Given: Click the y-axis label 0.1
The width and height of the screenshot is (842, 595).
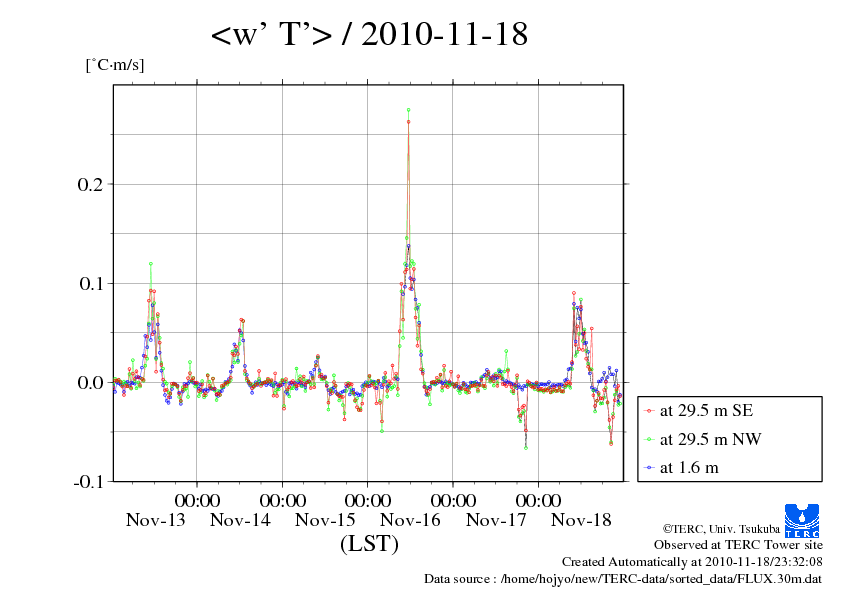Looking at the screenshot, I should 90,284.
